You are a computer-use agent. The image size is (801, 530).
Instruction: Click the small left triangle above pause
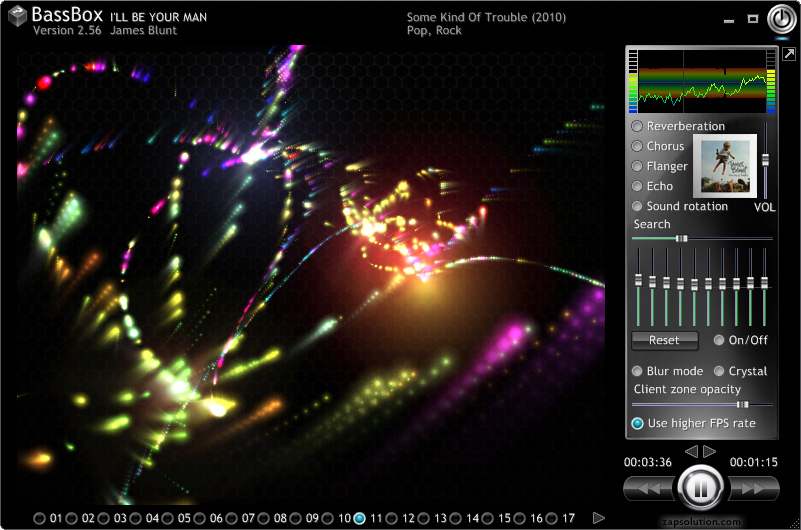[692, 451]
